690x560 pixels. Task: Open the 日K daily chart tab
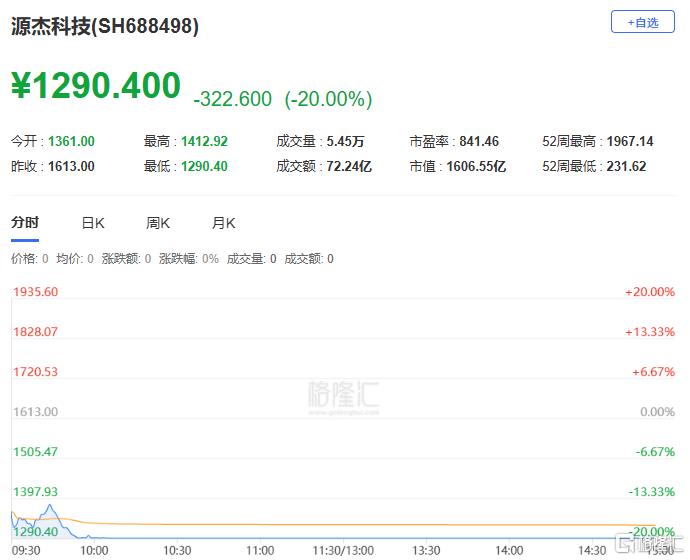coord(93,223)
